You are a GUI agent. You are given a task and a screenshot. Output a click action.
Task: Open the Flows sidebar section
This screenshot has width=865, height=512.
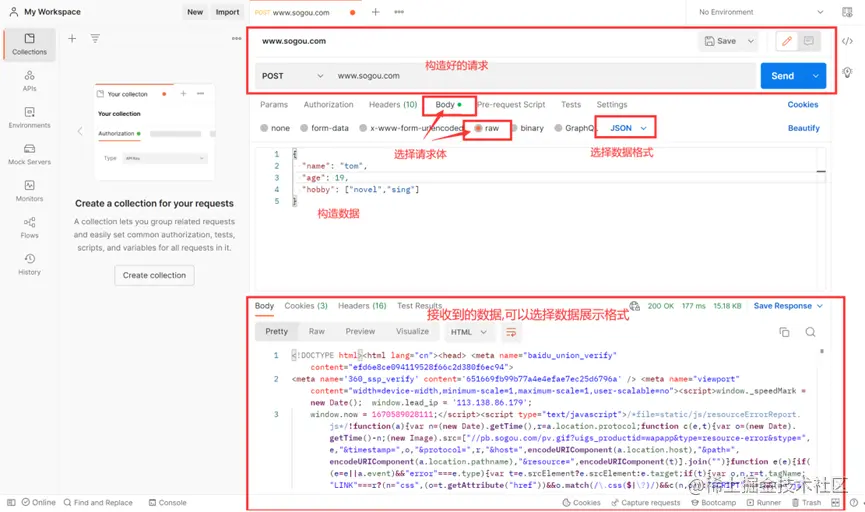(x=29, y=227)
